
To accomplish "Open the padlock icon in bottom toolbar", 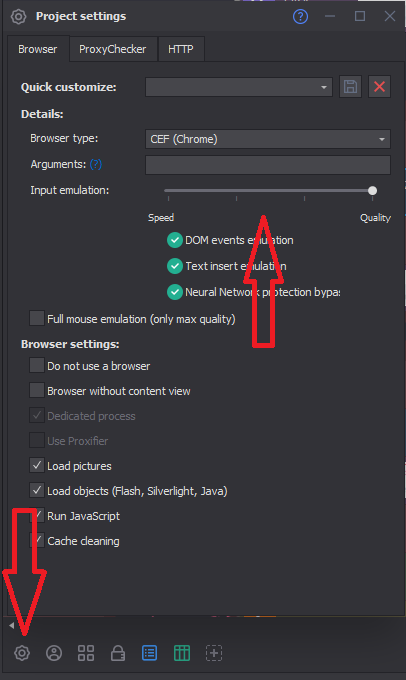I will coord(118,653).
